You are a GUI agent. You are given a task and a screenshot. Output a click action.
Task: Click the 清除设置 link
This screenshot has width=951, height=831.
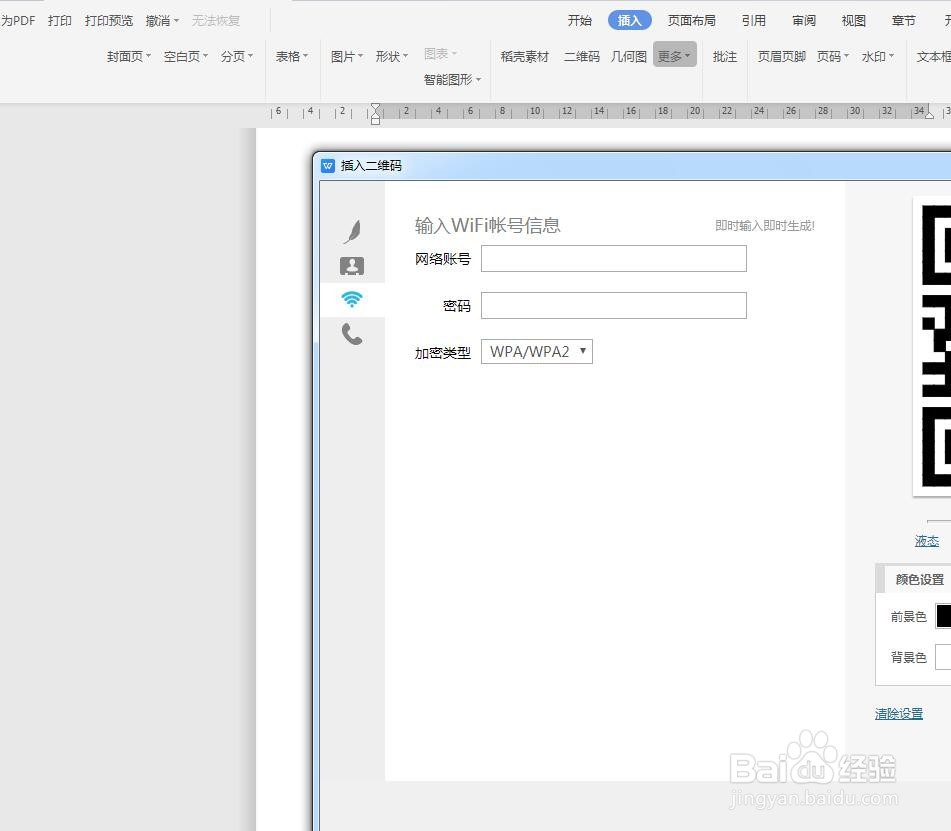pos(899,714)
